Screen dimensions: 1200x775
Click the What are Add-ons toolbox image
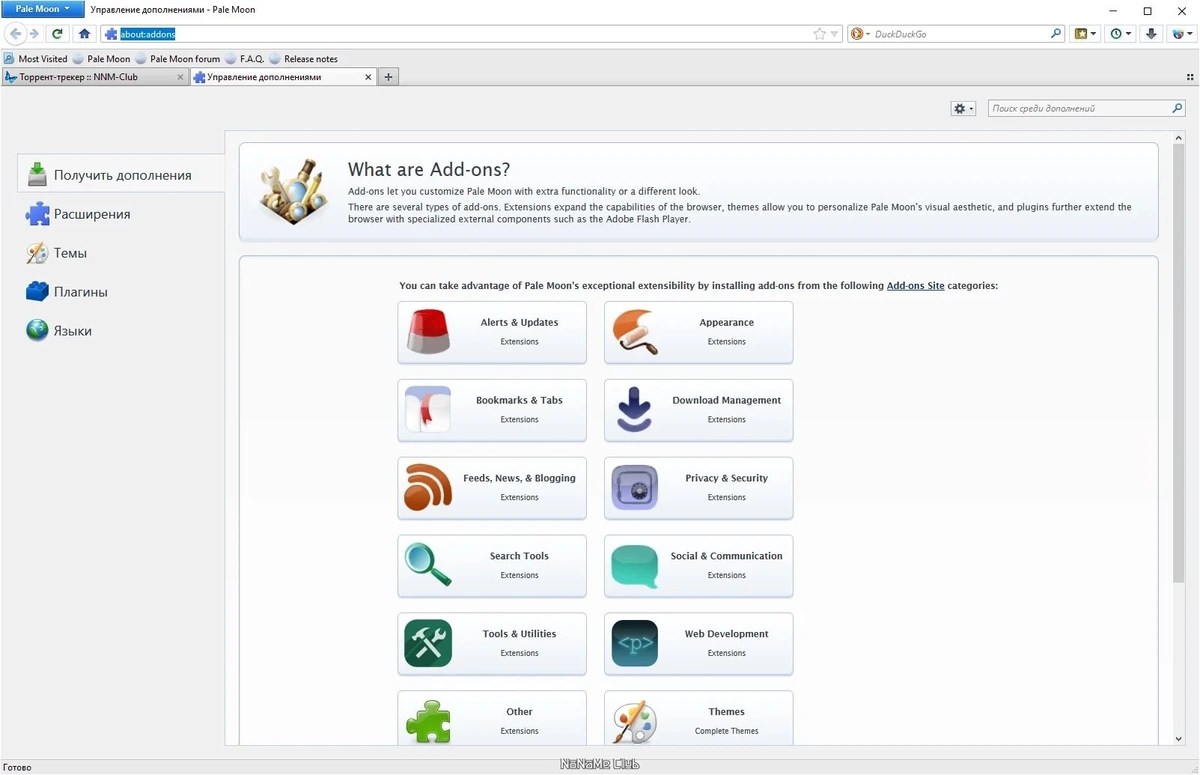click(x=292, y=190)
